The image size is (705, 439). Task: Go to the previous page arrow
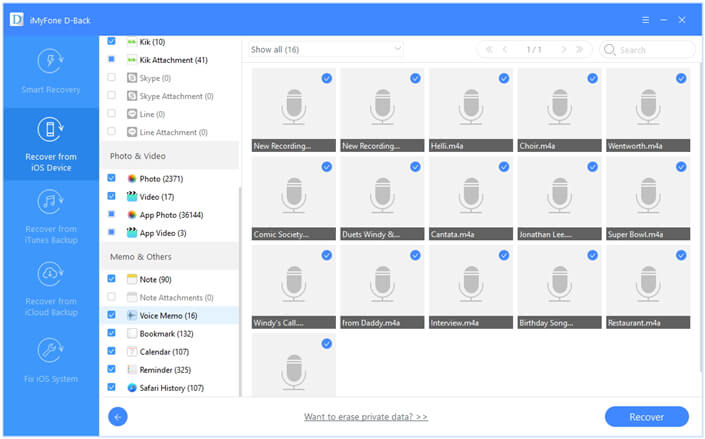click(505, 49)
